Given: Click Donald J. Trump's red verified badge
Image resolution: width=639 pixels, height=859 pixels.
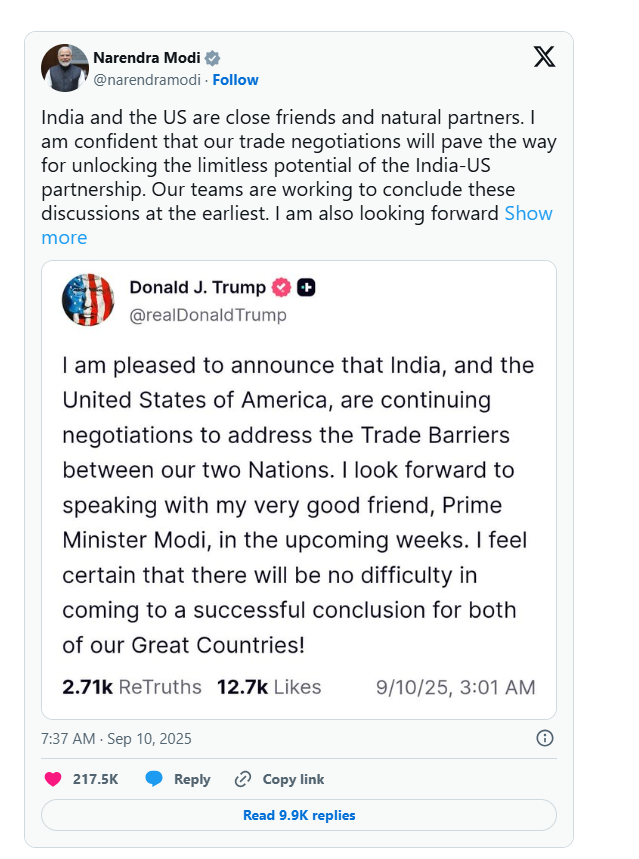Looking at the screenshot, I should pos(282,288).
